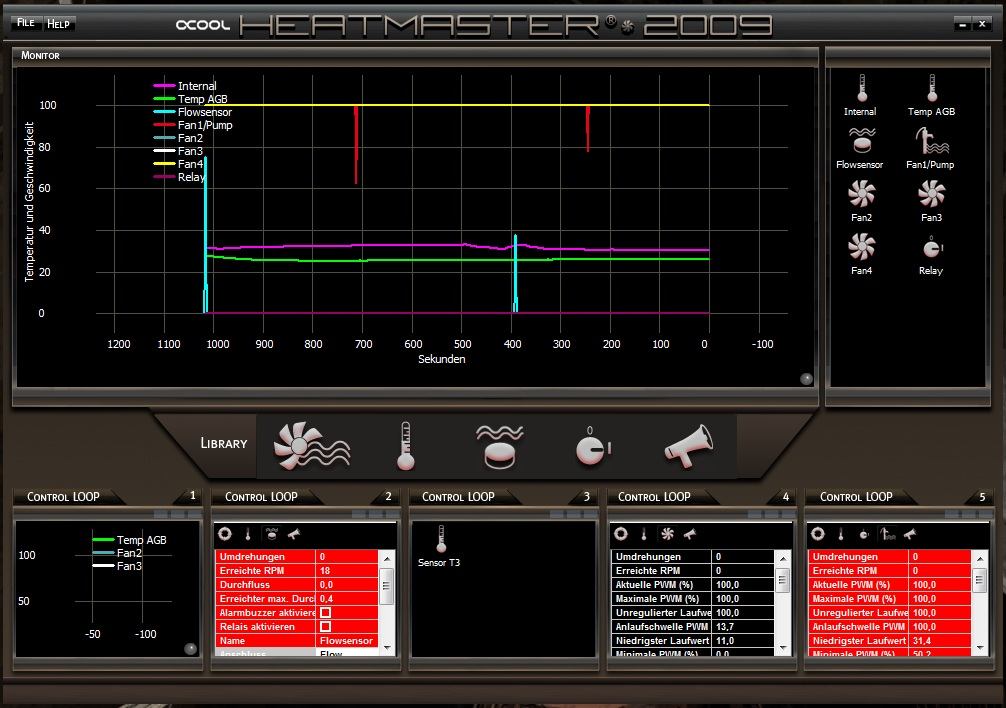Select the Control Loop 1 header tab

(64, 497)
